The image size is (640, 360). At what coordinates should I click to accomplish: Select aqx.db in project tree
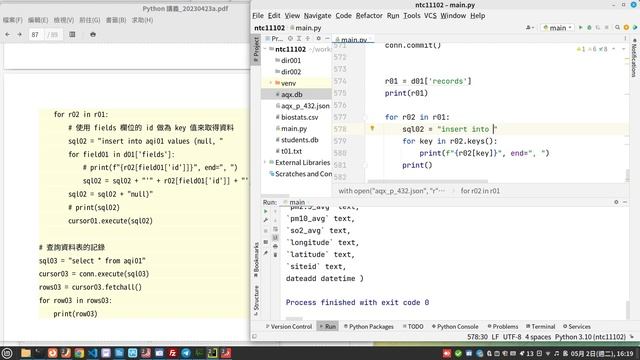291,94
